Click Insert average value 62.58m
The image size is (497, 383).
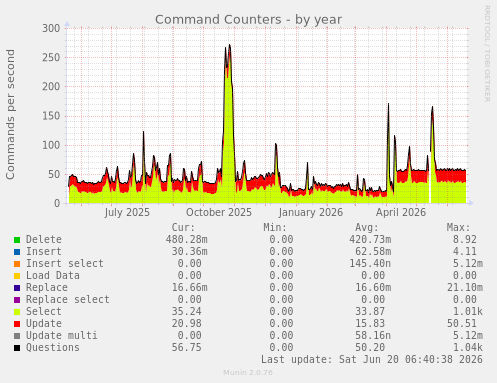[x=373, y=251]
